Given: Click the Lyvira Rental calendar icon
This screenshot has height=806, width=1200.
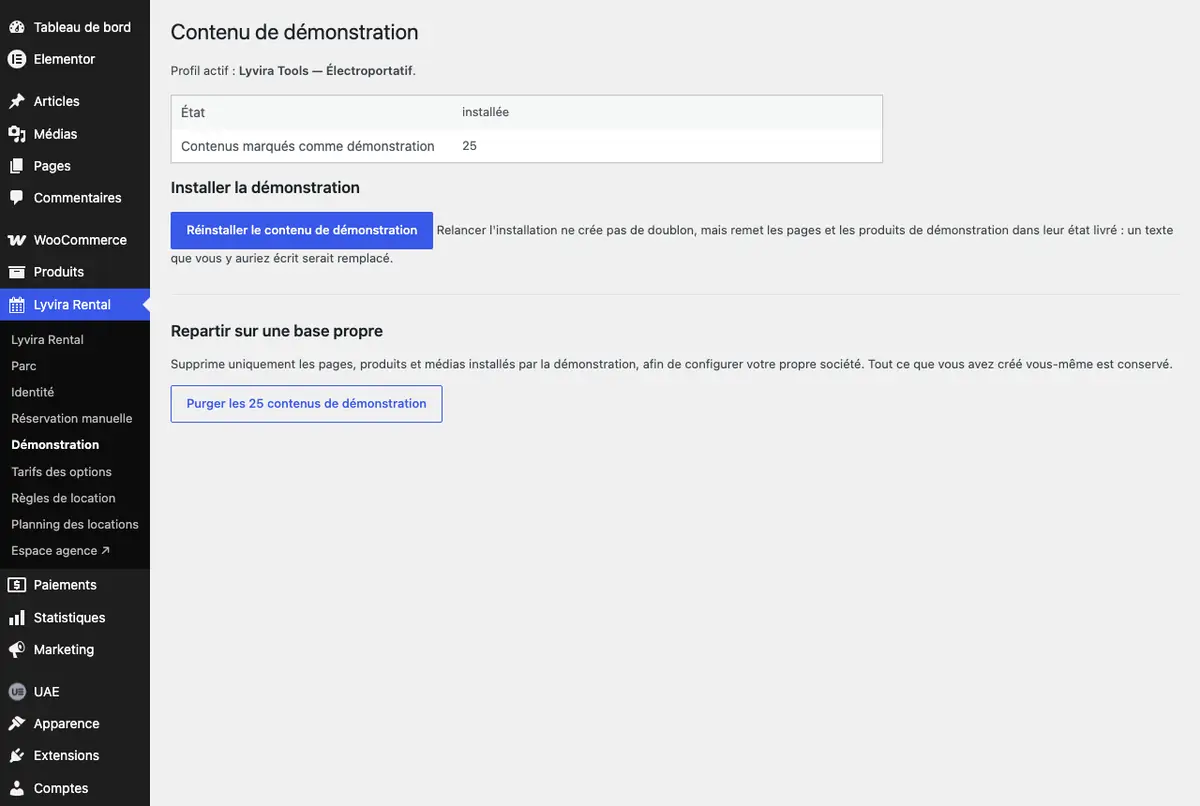Looking at the screenshot, I should pyautogui.click(x=17, y=305).
